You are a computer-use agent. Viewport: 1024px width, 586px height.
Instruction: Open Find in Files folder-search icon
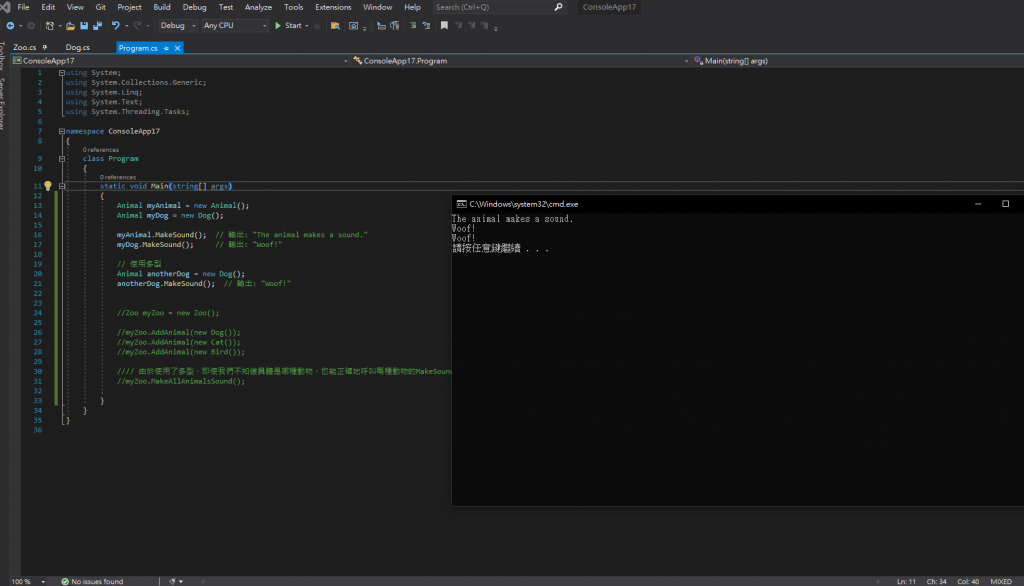click(x=335, y=25)
